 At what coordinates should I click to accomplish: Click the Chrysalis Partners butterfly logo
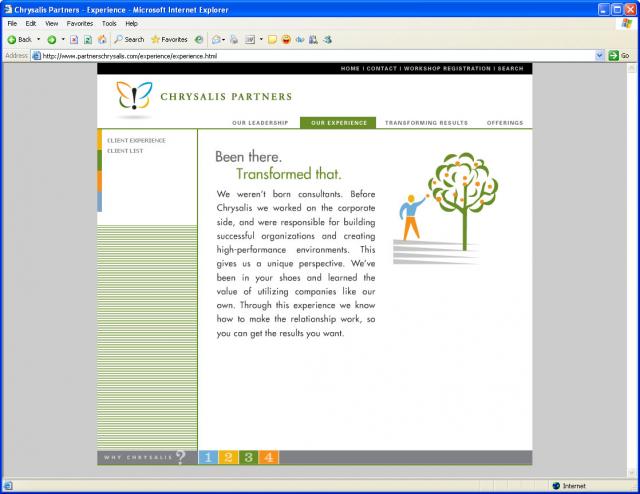pyautogui.click(x=134, y=96)
